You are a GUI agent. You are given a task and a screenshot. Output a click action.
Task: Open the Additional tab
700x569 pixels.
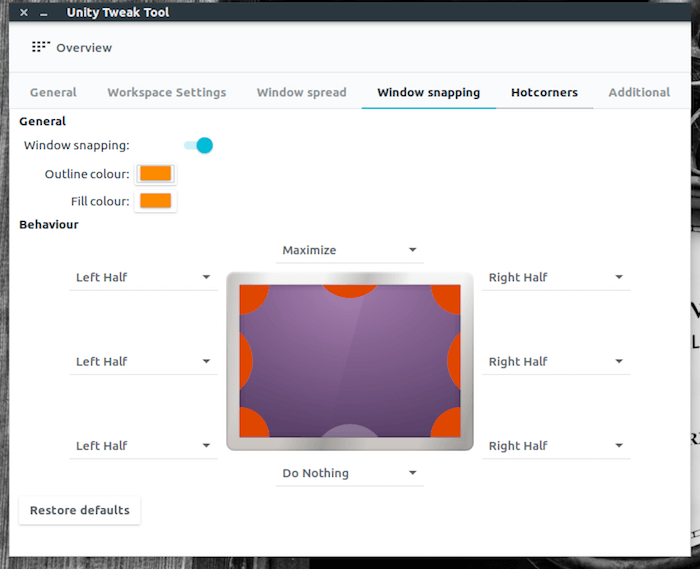click(x=639, y=92)
